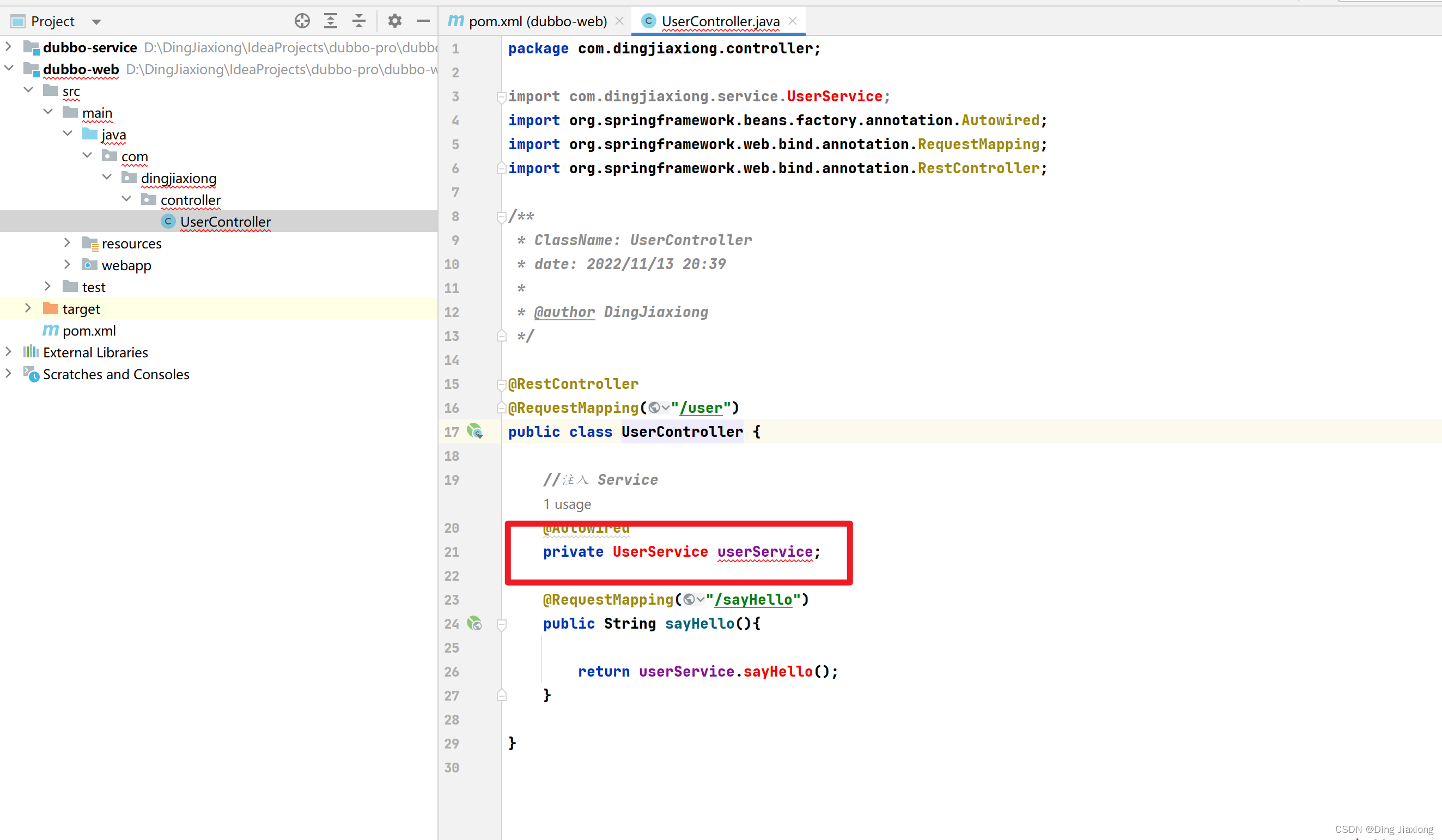Click the UserController class name on line 17

pyautogui.click(x=682, y=431)
